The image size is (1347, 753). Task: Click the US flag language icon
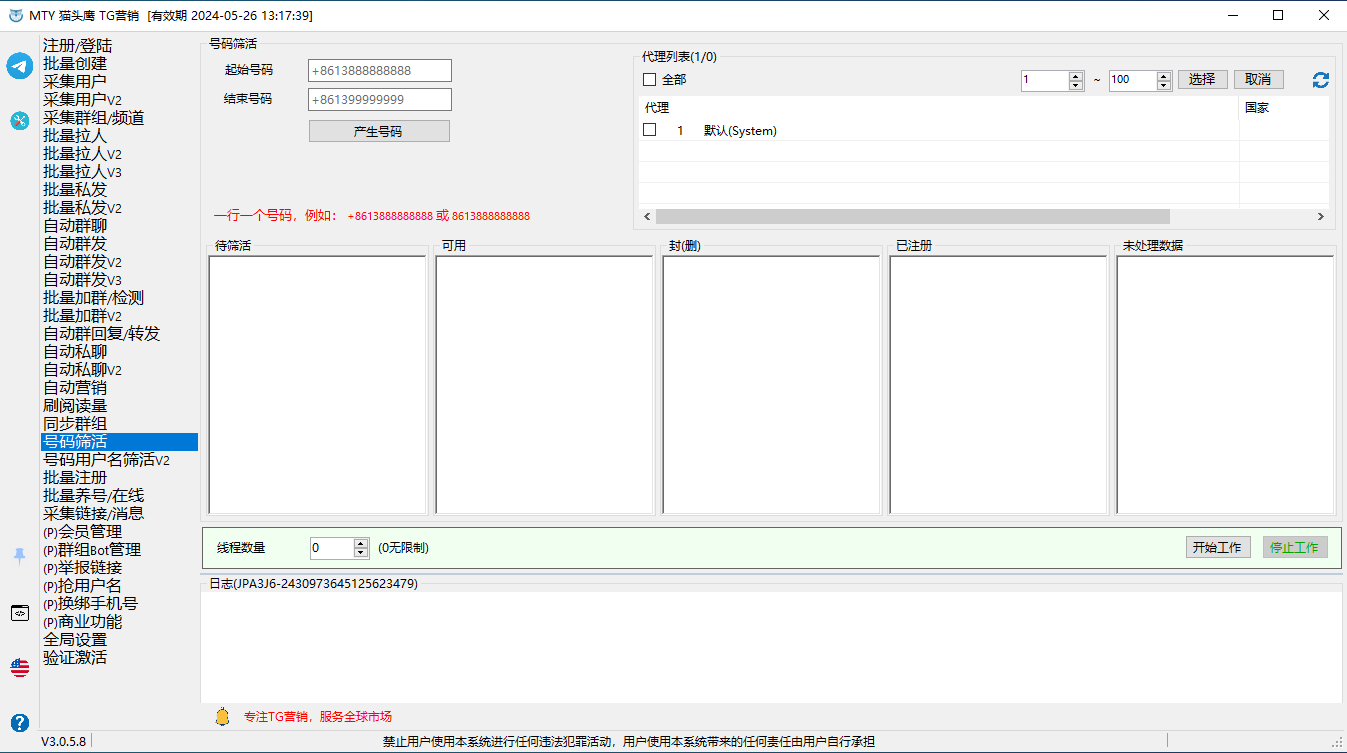[x=19, y=667]
